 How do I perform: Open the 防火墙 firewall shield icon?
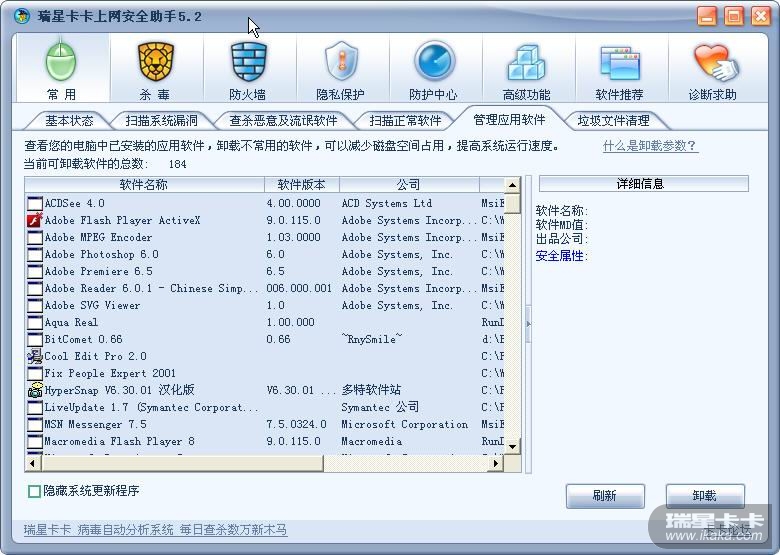[248, 62]
